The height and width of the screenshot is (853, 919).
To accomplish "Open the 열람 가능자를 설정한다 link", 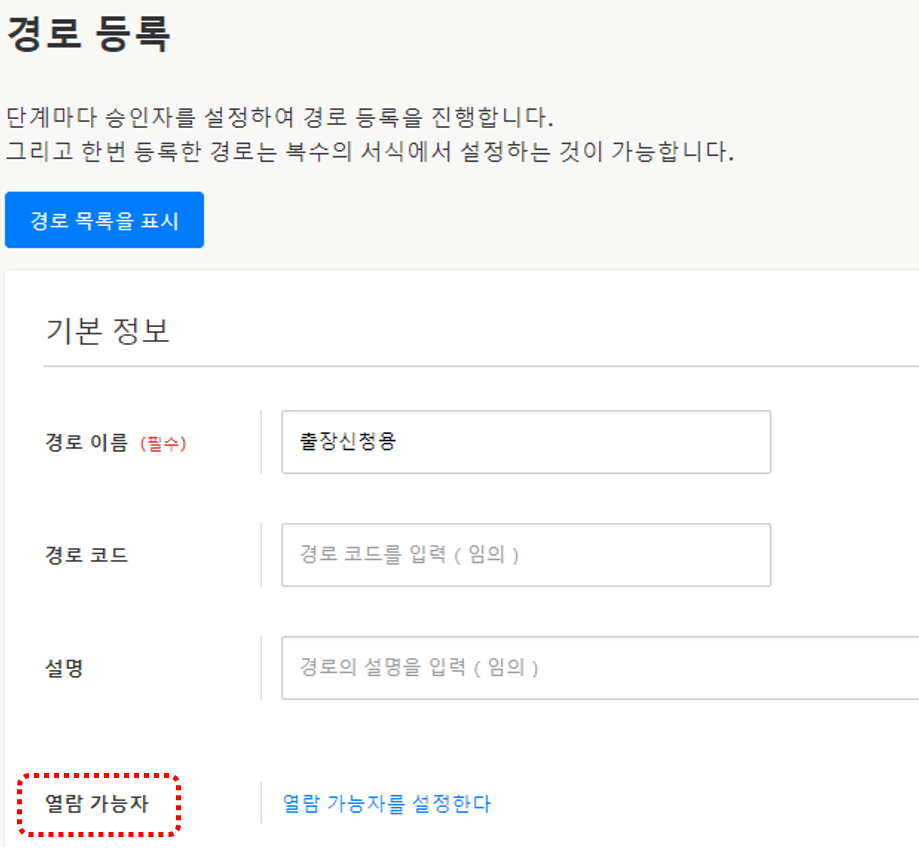I will point(387,804).
